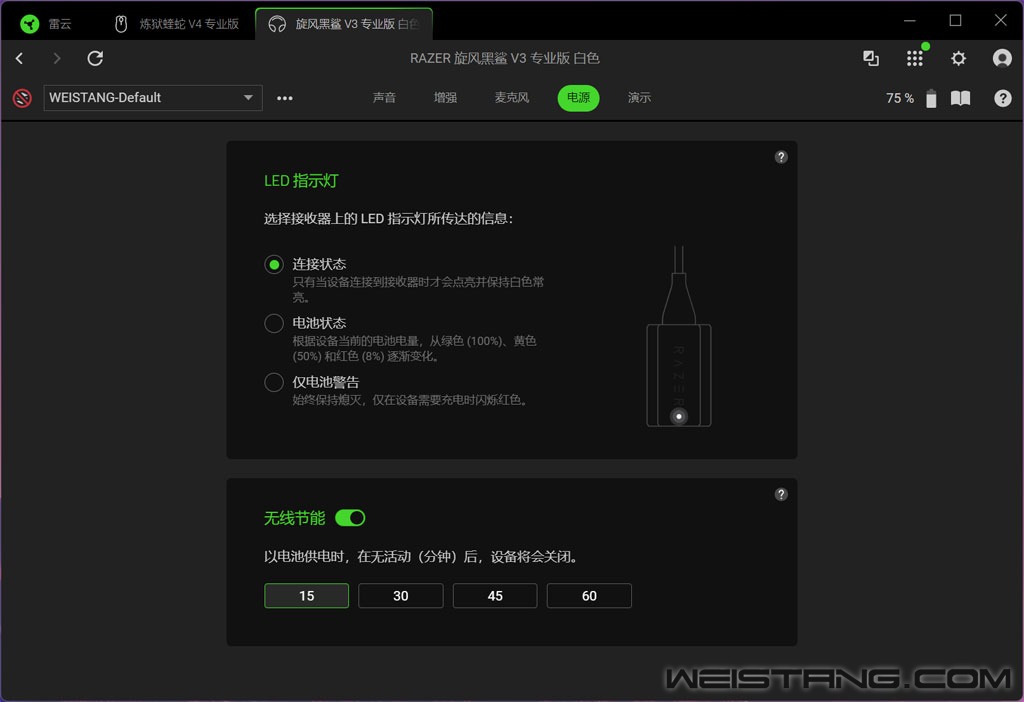Click the help question mark icon in toolbar
The height and width of the screenshot is (702, 1024).
[1002, 98]
